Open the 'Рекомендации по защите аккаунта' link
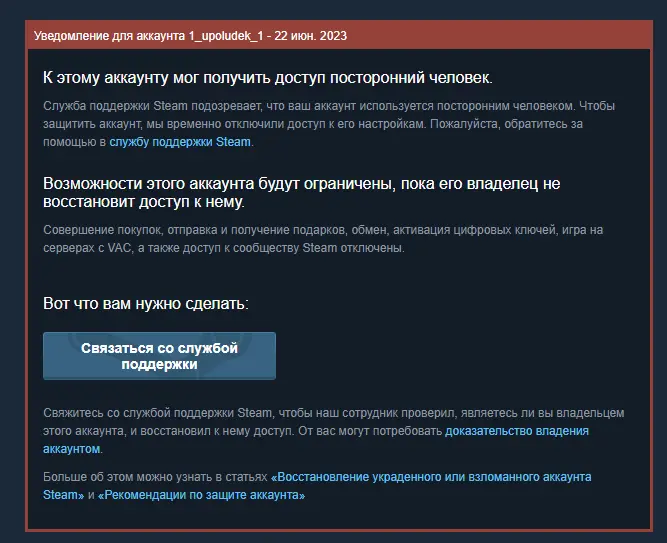 pos(201,495)
